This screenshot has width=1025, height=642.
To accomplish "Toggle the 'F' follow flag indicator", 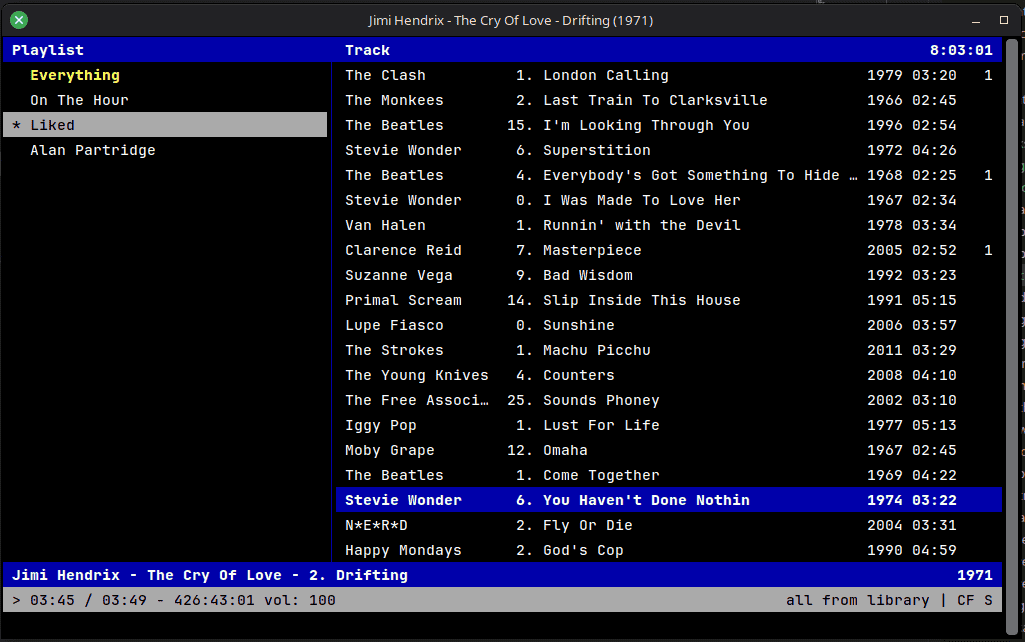I will [x=972, y=600].
